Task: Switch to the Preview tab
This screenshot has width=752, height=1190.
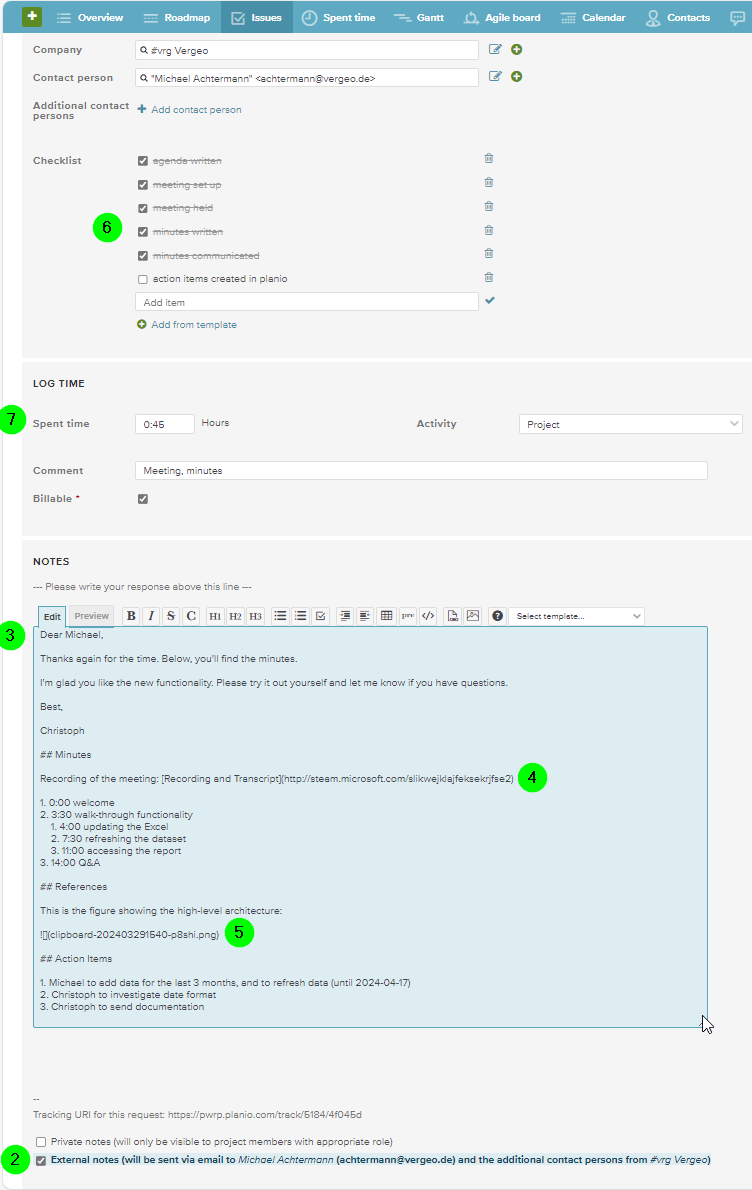Action: click(92, 616)
